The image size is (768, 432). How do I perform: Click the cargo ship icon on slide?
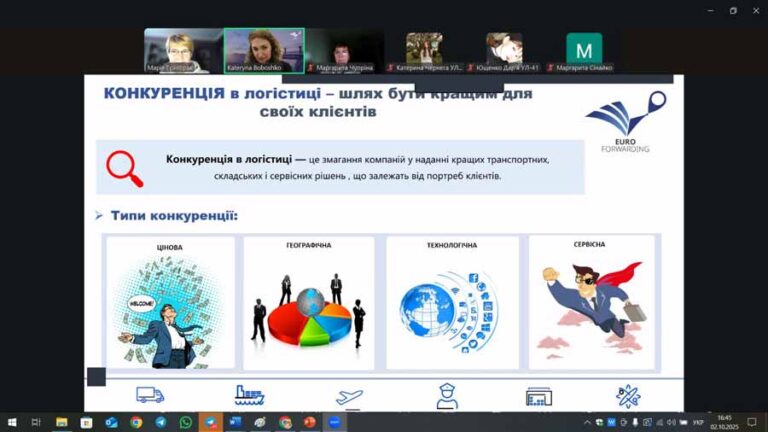coord(249,396)
